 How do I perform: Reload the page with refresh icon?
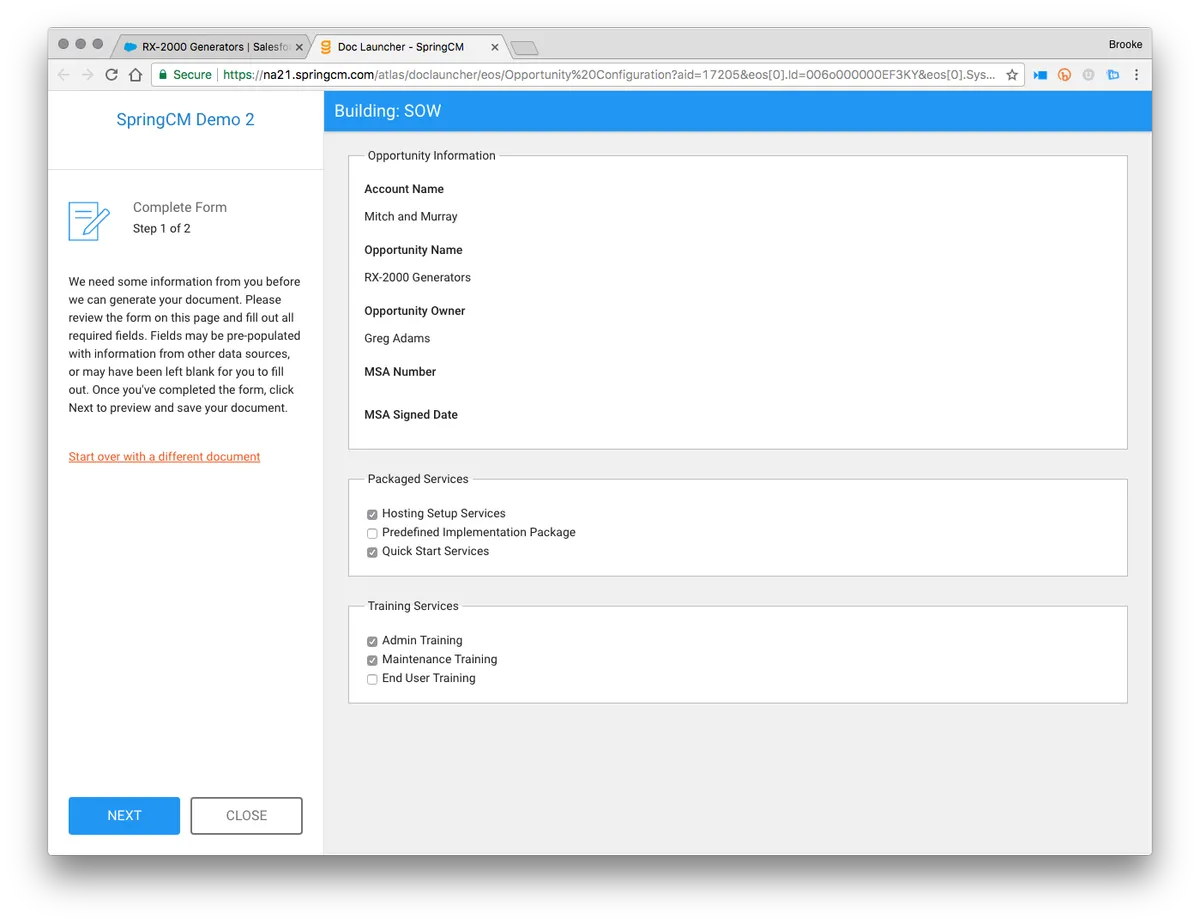tap(111, 75)
